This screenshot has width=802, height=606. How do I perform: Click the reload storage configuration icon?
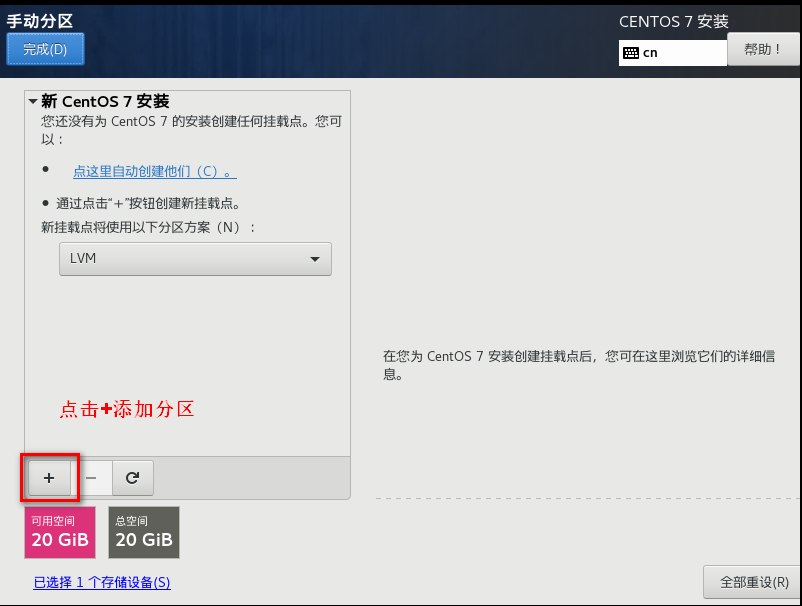133,478
